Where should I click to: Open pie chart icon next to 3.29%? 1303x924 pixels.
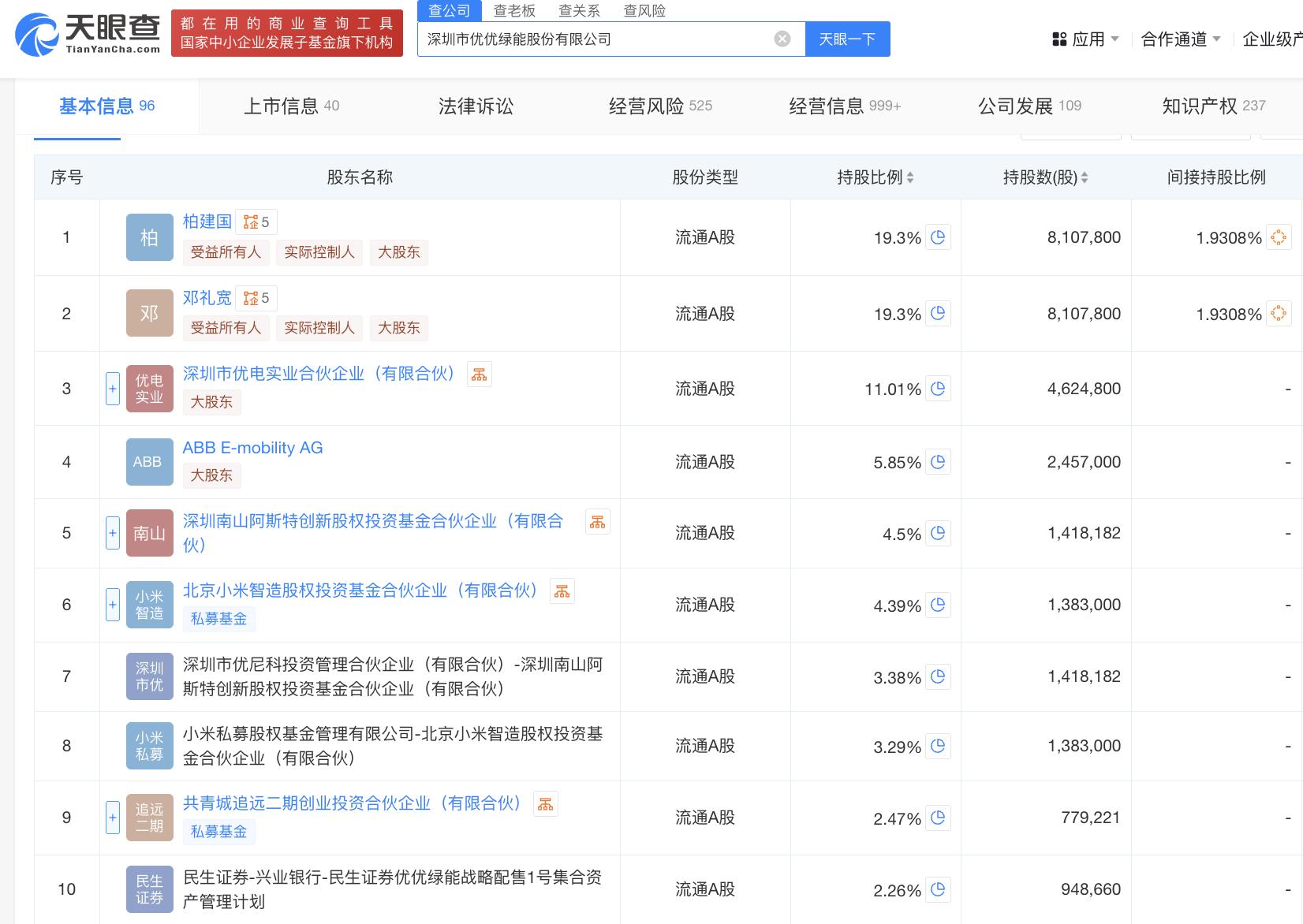938,747
